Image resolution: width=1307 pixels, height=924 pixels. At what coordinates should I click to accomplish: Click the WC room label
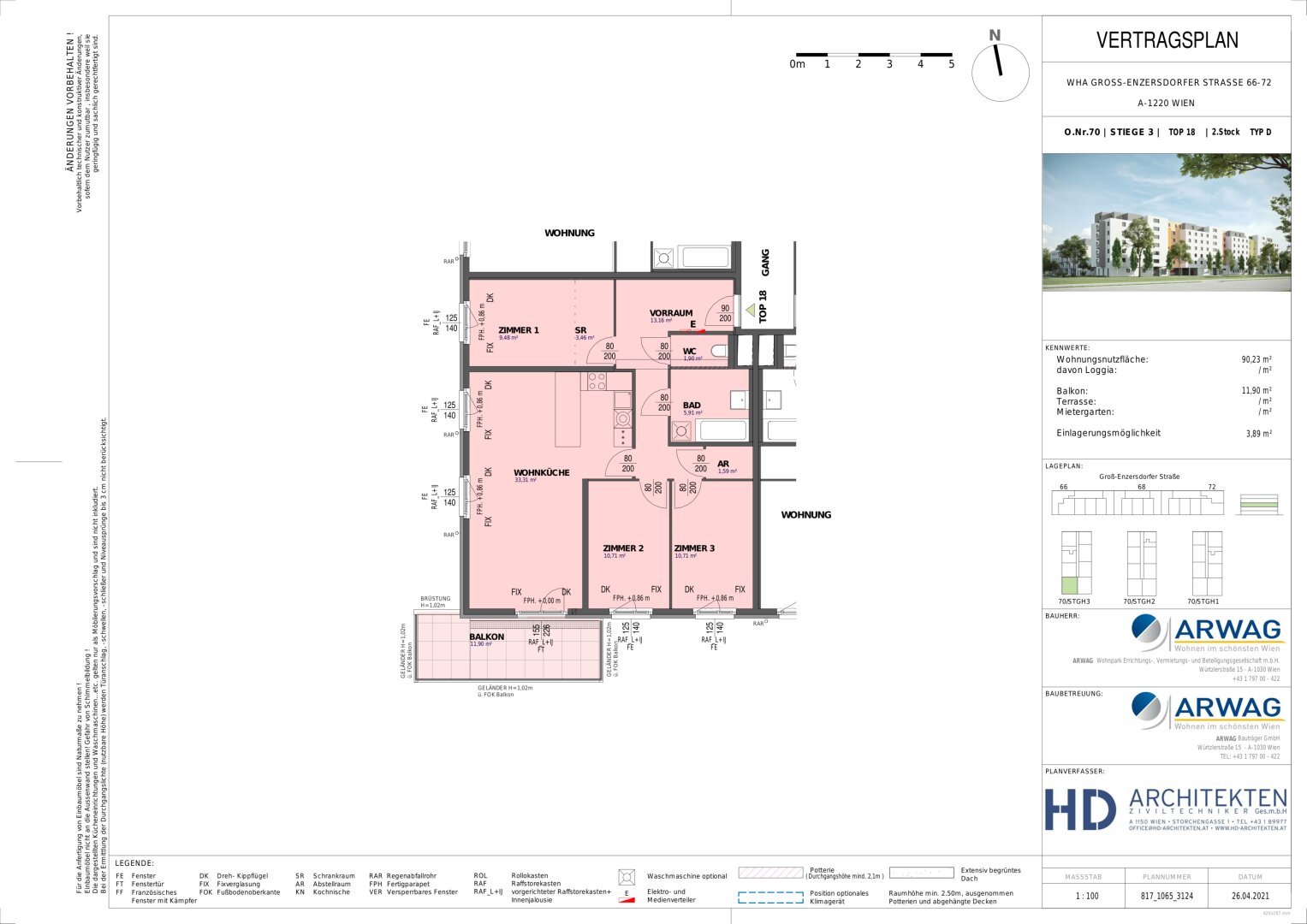point(690,352)
